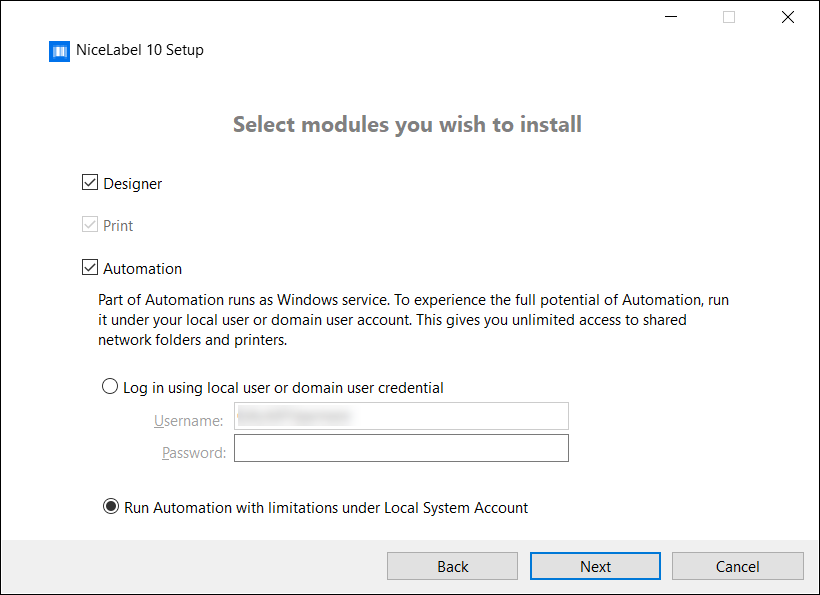Uncheck the Designer module checkbox
This screenshot has height=595, width=820.
91,183
